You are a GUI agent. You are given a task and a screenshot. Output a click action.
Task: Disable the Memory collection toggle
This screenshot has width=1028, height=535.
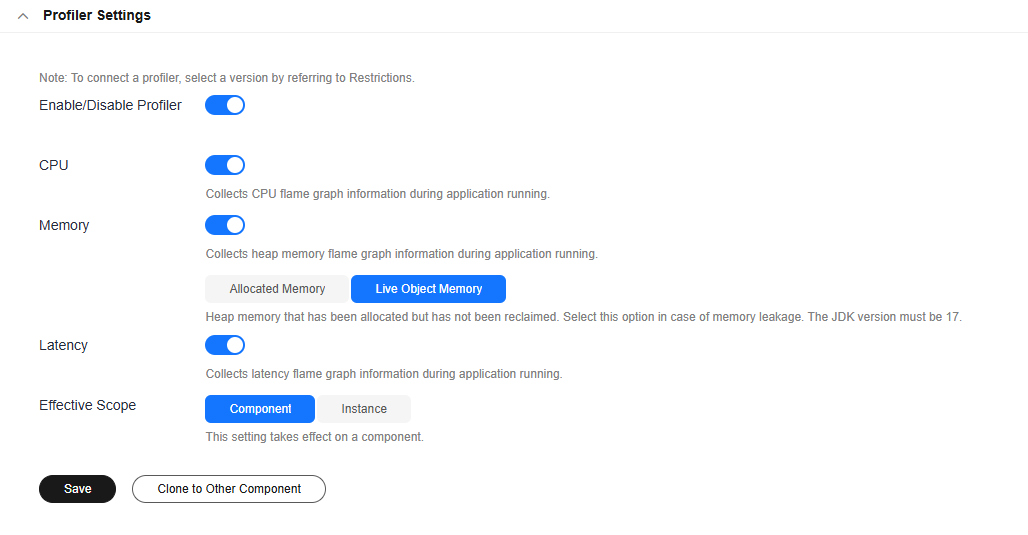pos(225,225)
